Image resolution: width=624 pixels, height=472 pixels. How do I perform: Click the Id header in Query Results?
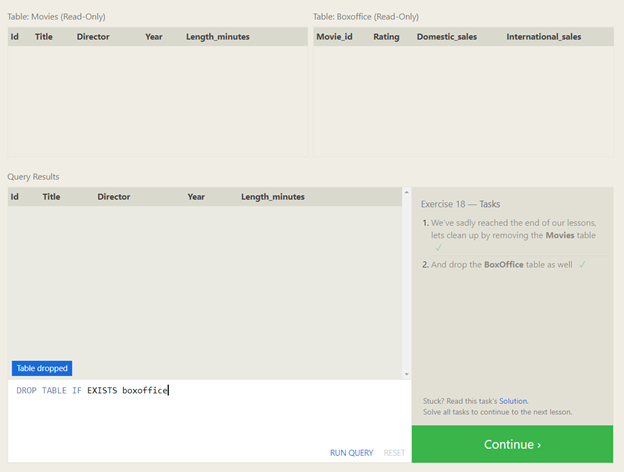(x=15, y=197)
